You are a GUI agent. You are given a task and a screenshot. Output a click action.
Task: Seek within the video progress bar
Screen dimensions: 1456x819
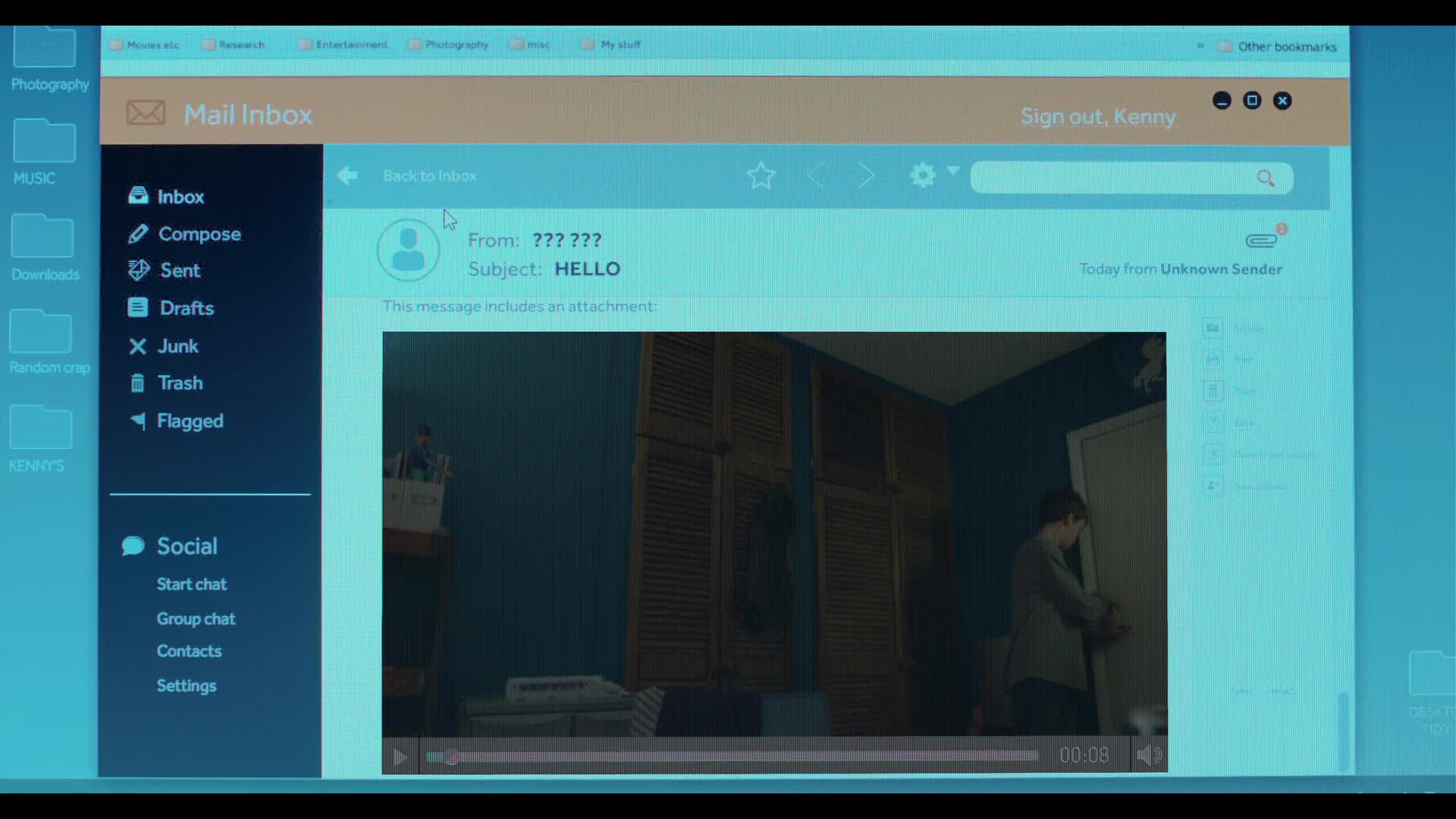pyautogui.click(x=732, y=756)
